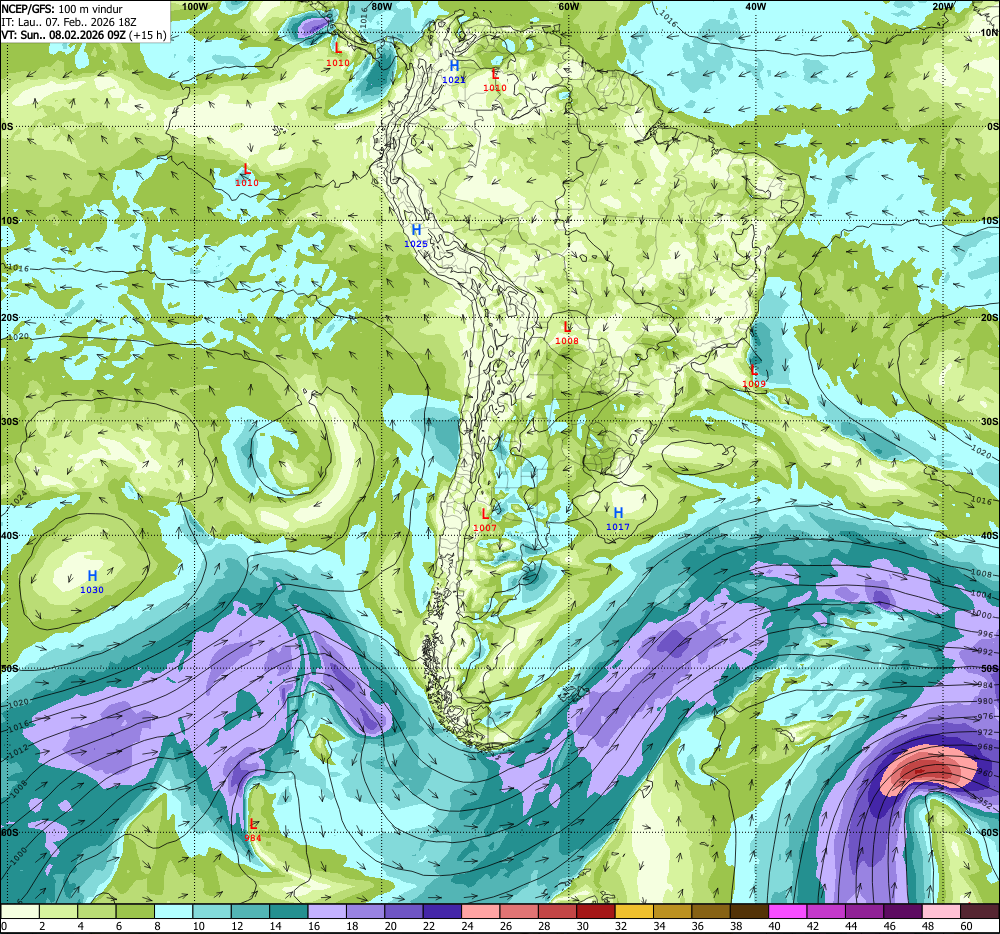Viewport: 1000px width, 934px height.
Task: Select the green swatch between 6 and 8
Action: [x=135, y=912]
